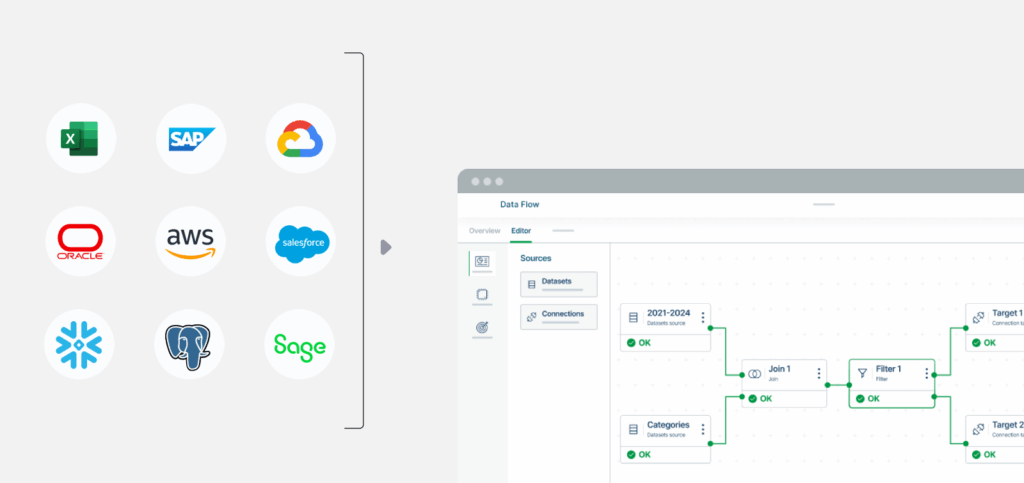This screenshot has height=483, width=1024.
Task: Open the target sidebar icon
Action: [482, 327]
